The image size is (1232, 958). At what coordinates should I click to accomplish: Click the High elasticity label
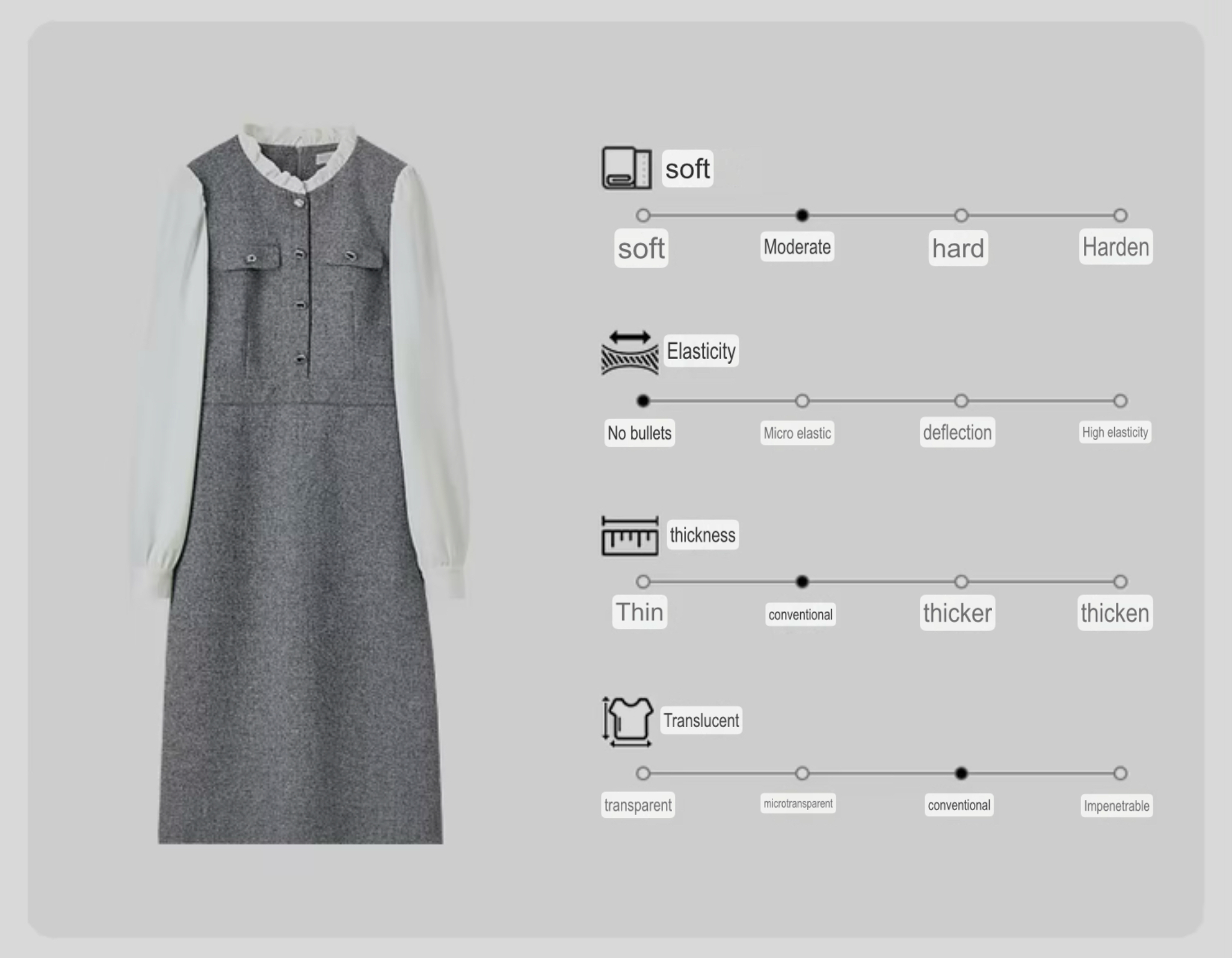[x=1115, y=432]
